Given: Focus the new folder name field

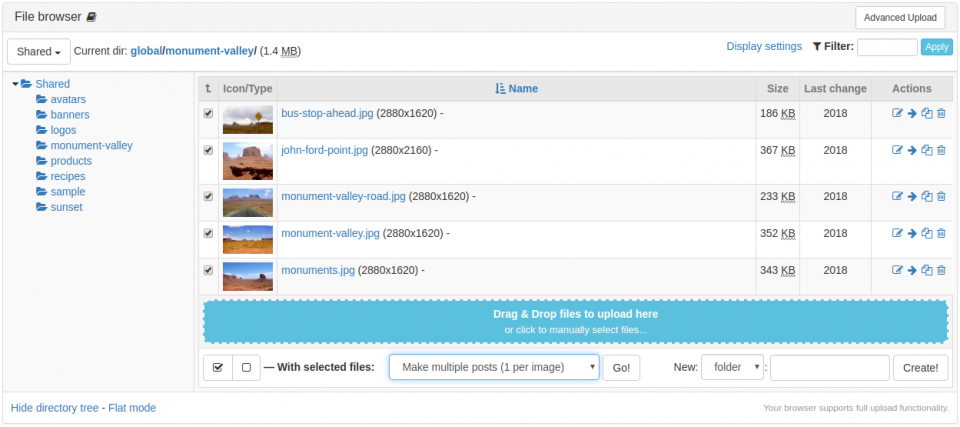Looking at the screenshot, I should click(x=830, y=368).
